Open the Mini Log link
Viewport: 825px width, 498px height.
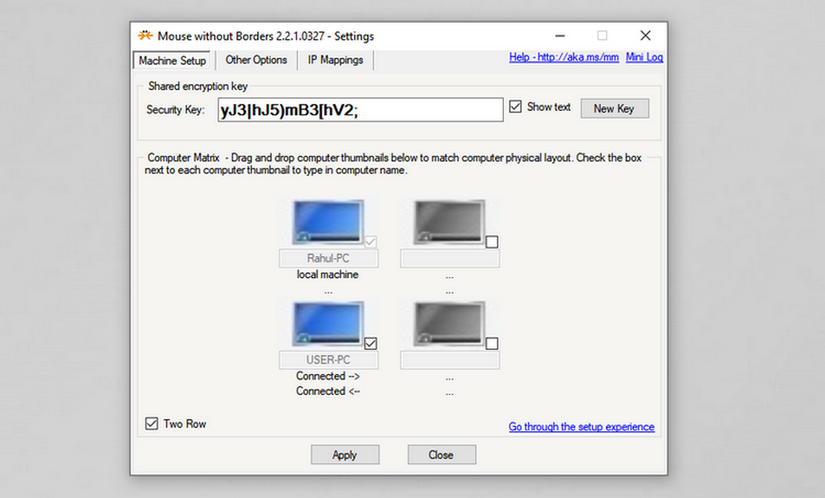[644, 57]
